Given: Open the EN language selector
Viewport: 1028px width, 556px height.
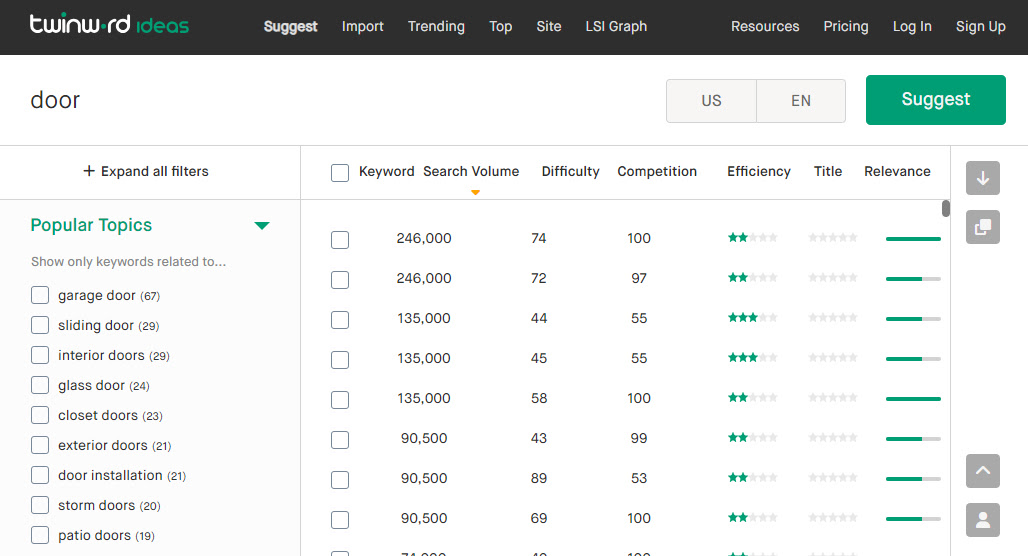Looking at the screenshot, I should 801,101.
